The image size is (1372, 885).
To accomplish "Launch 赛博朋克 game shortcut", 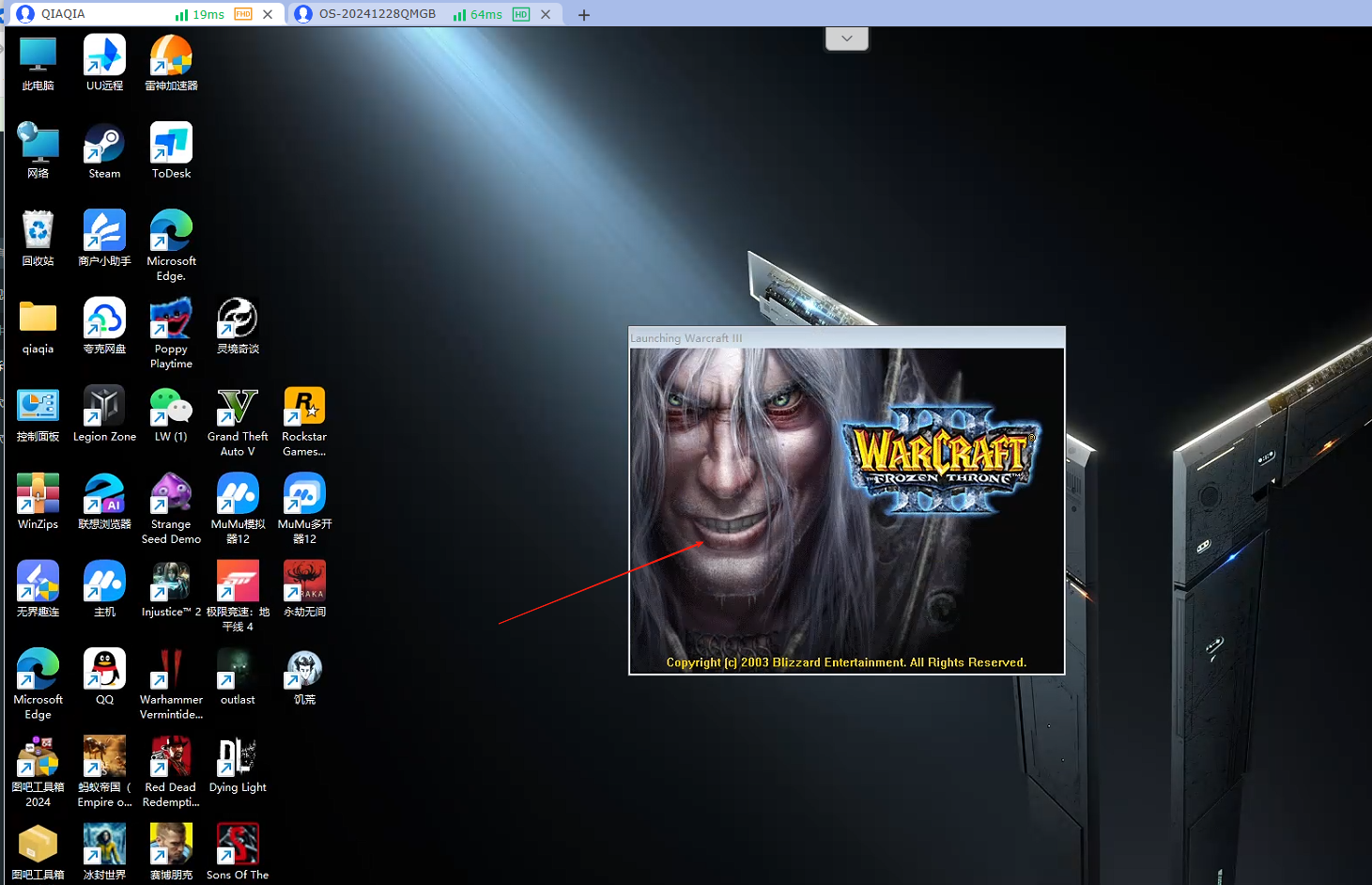I will (171, 851).
